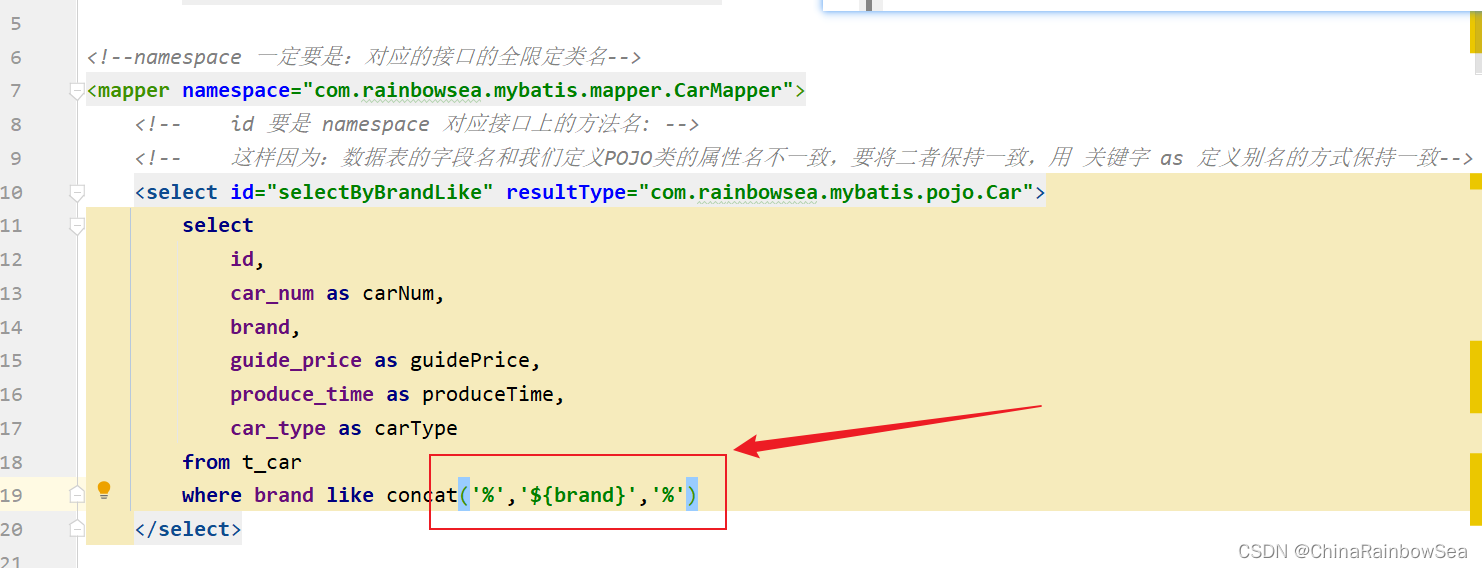Click the yellow light bulb intention icon
Image resolution: width=1482 pixels, height=568 pixels.
pyautogui.click(x=103, y=490)
